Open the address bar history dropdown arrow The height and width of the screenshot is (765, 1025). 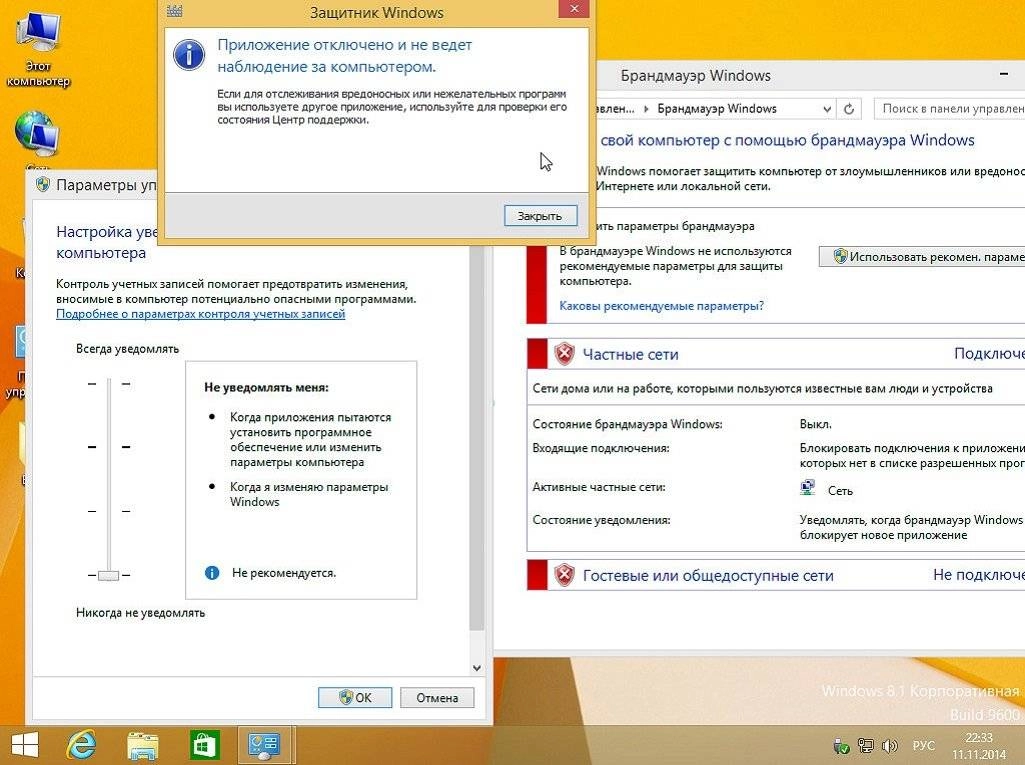pos(827,109)
